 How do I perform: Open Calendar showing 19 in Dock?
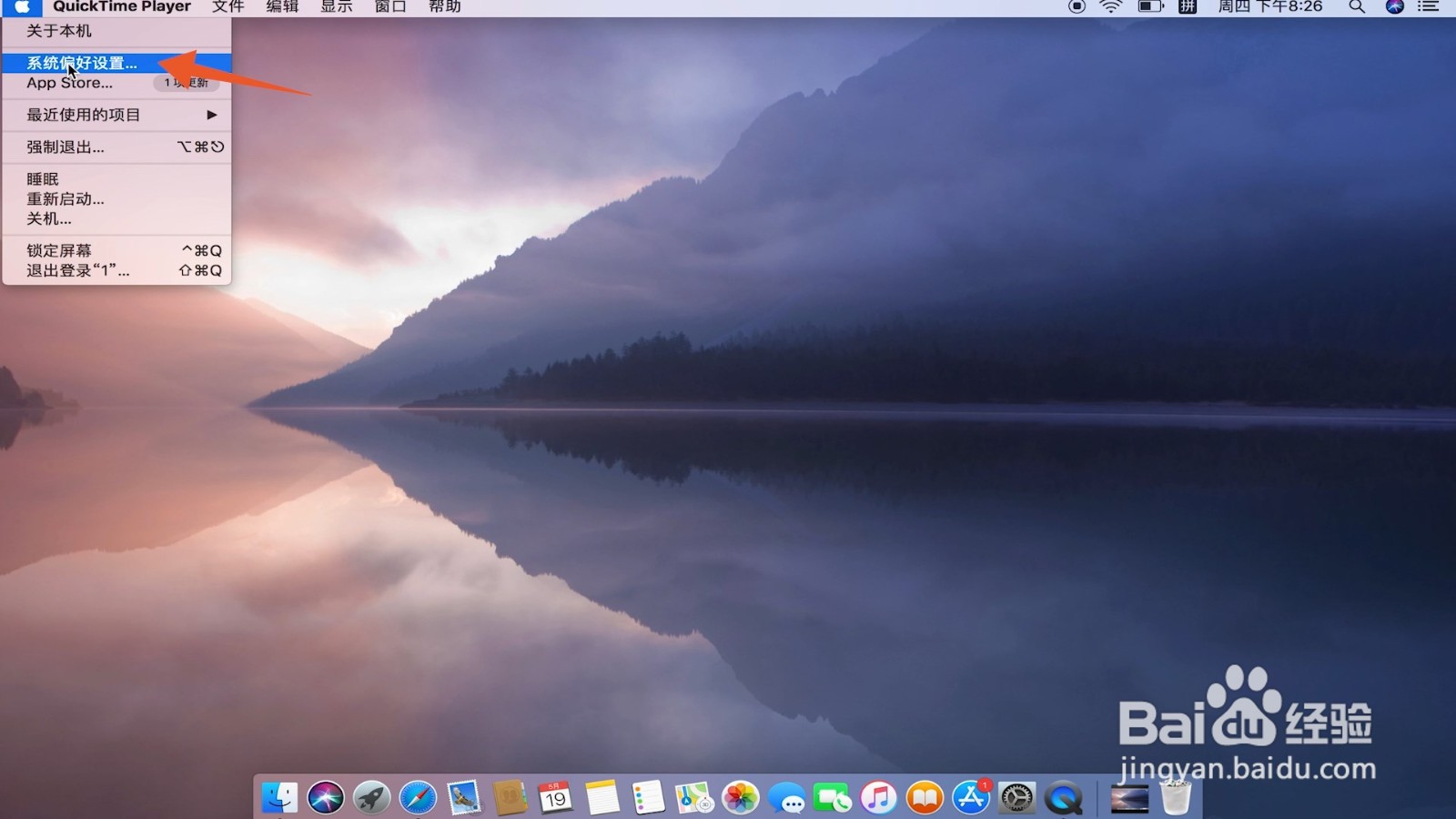[556, 798]
